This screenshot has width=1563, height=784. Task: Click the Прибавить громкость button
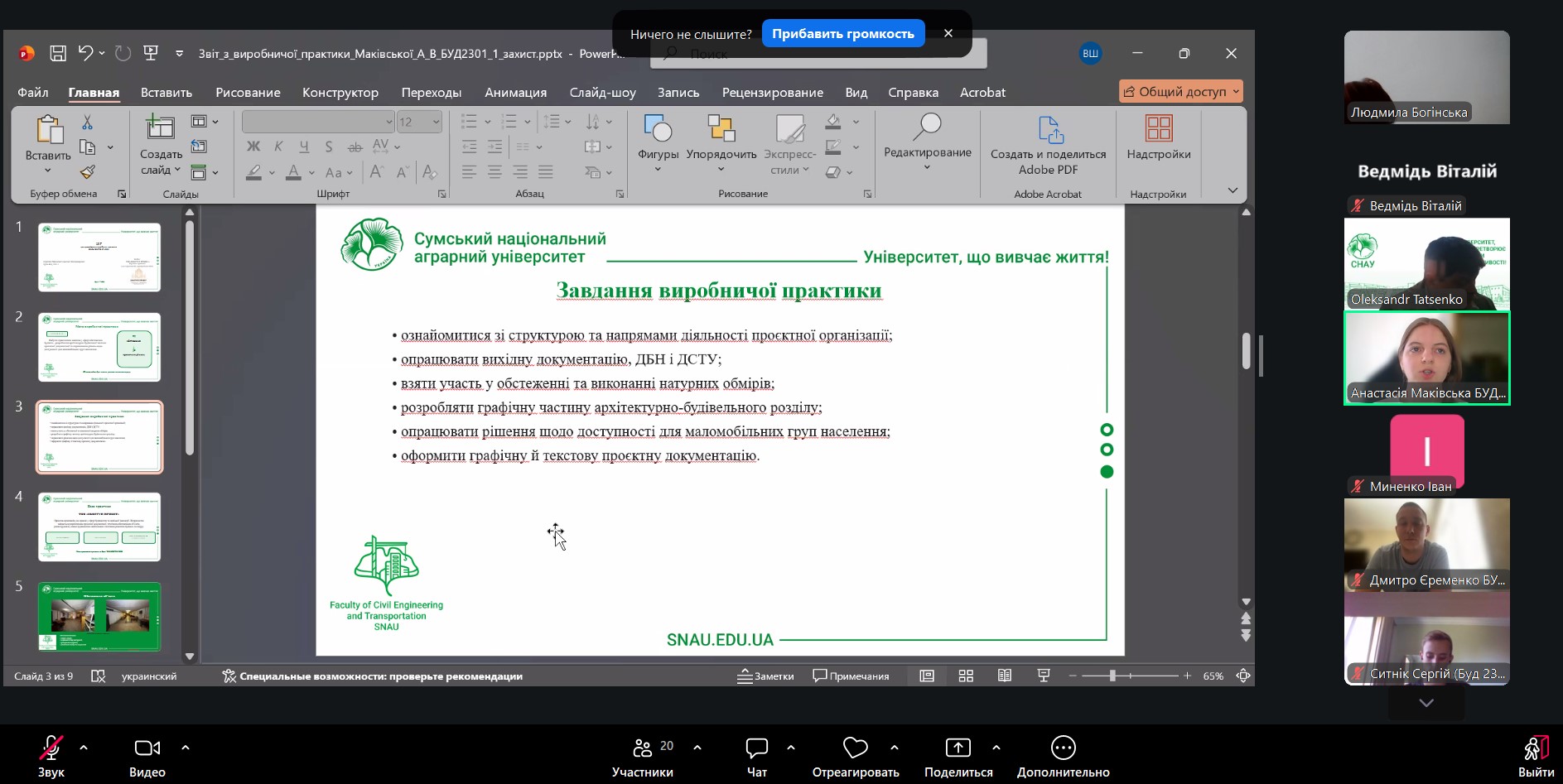(843, 34)
